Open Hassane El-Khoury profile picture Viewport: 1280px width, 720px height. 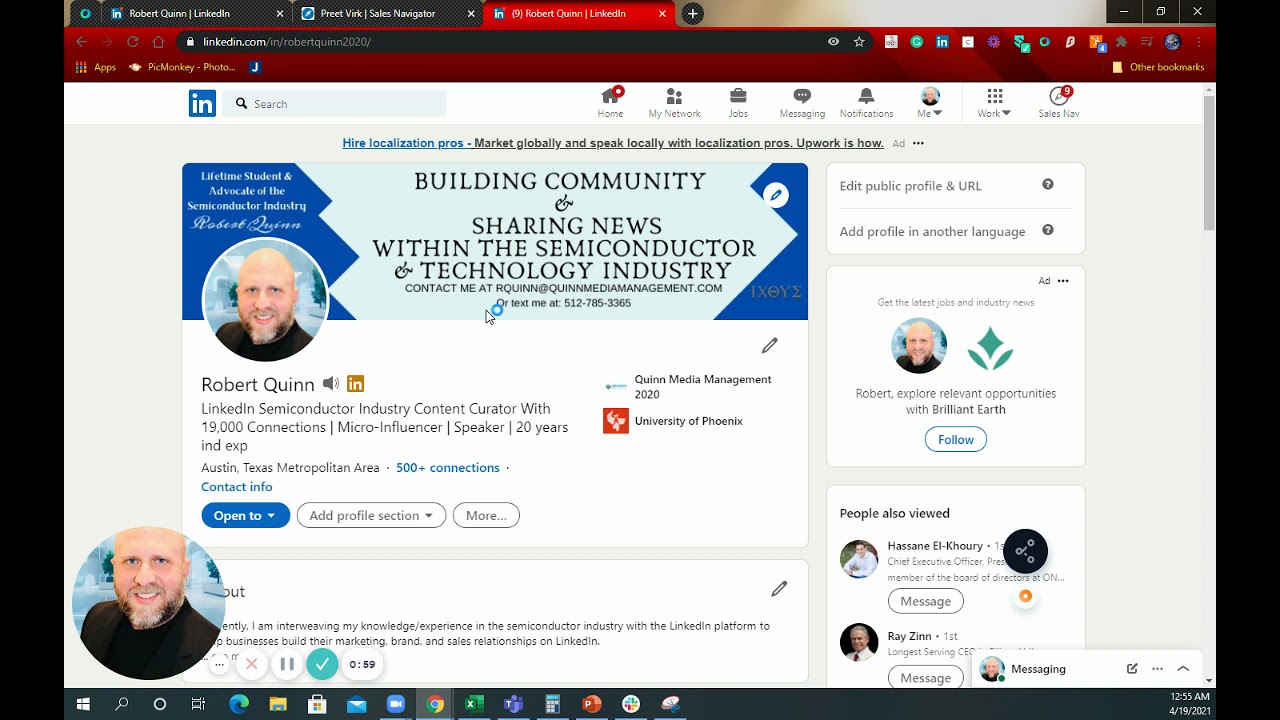point(859,559)
